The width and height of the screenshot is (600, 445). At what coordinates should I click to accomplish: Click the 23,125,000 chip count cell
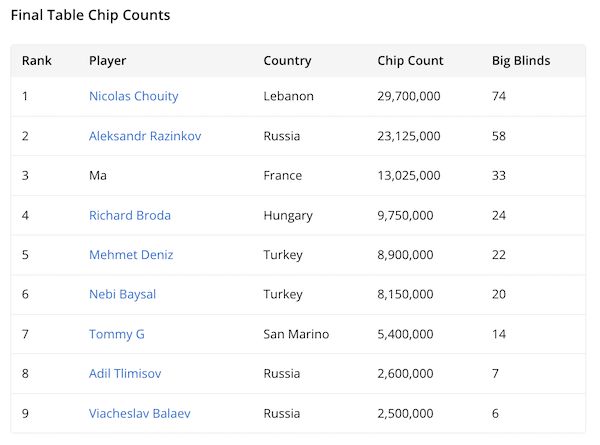coord(408,136)
